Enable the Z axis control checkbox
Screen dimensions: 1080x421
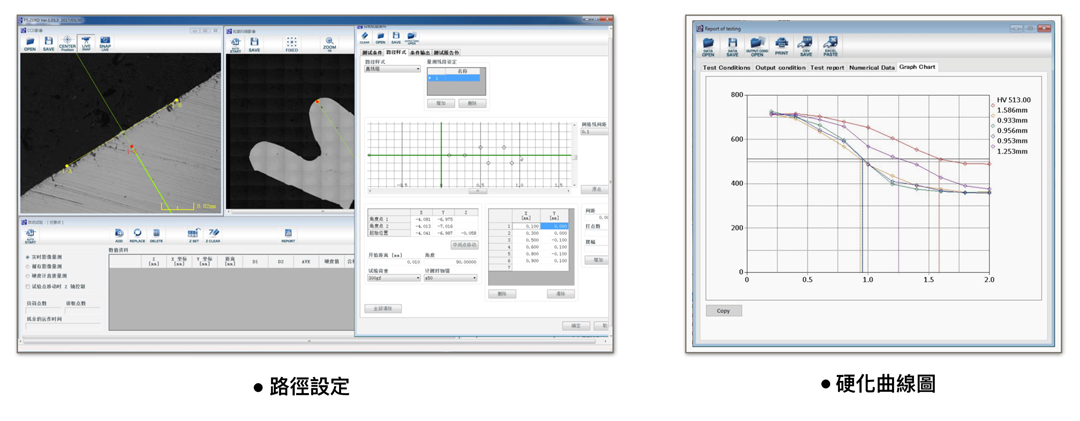[28, 285]
